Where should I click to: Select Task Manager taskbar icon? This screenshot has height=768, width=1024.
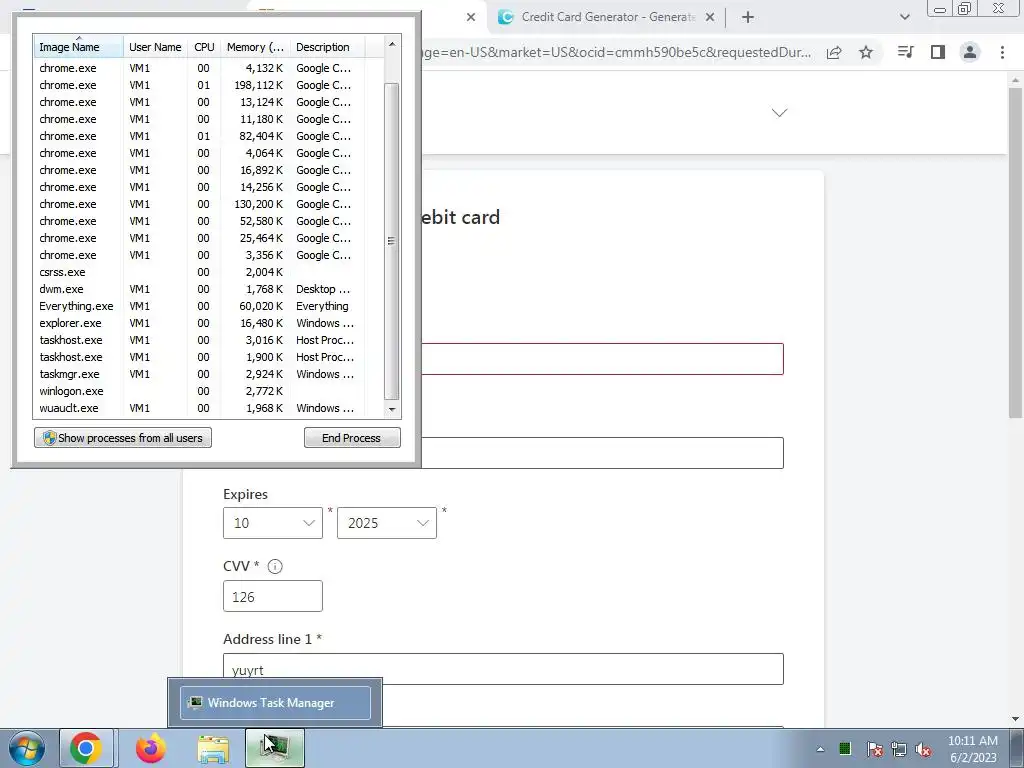(x=275, y=748)
